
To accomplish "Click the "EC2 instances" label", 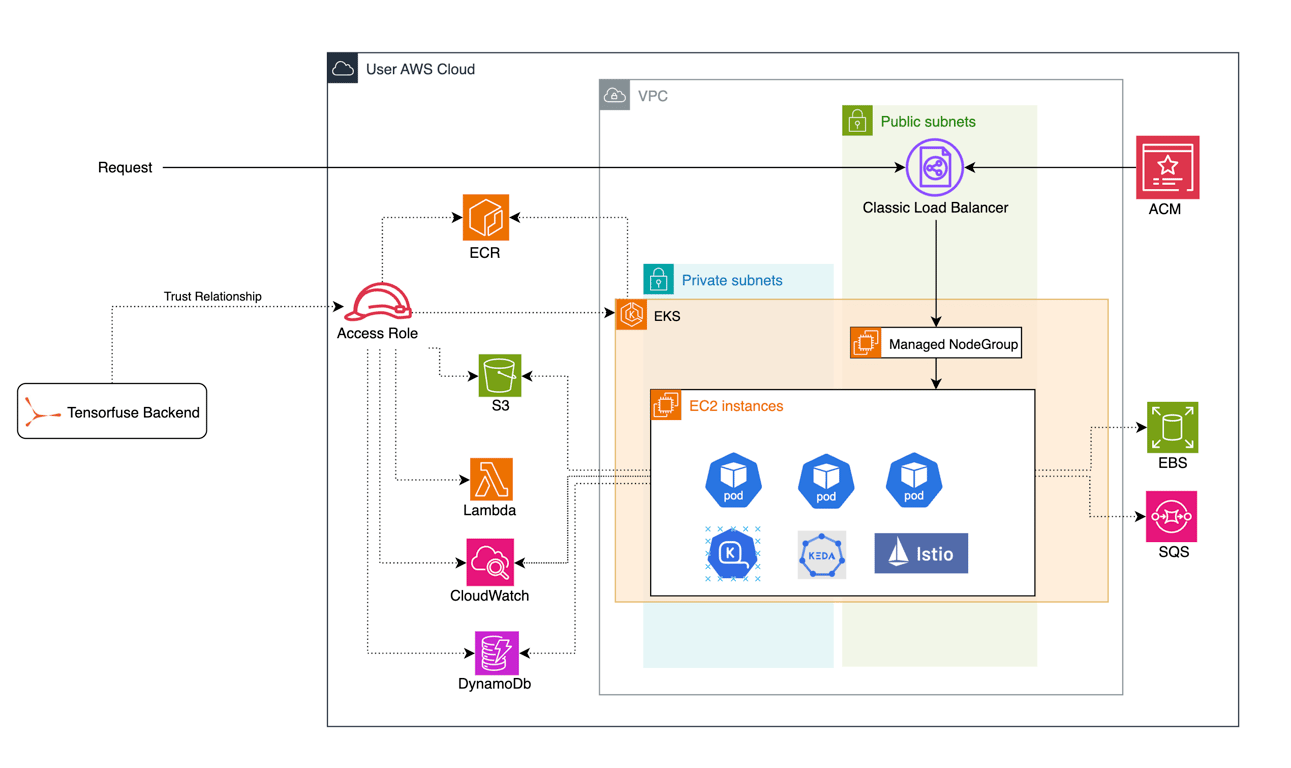I will click(737, 406).
